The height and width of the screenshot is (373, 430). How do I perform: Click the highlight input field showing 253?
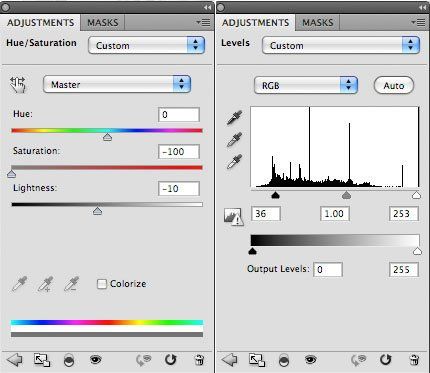(404, 214)
